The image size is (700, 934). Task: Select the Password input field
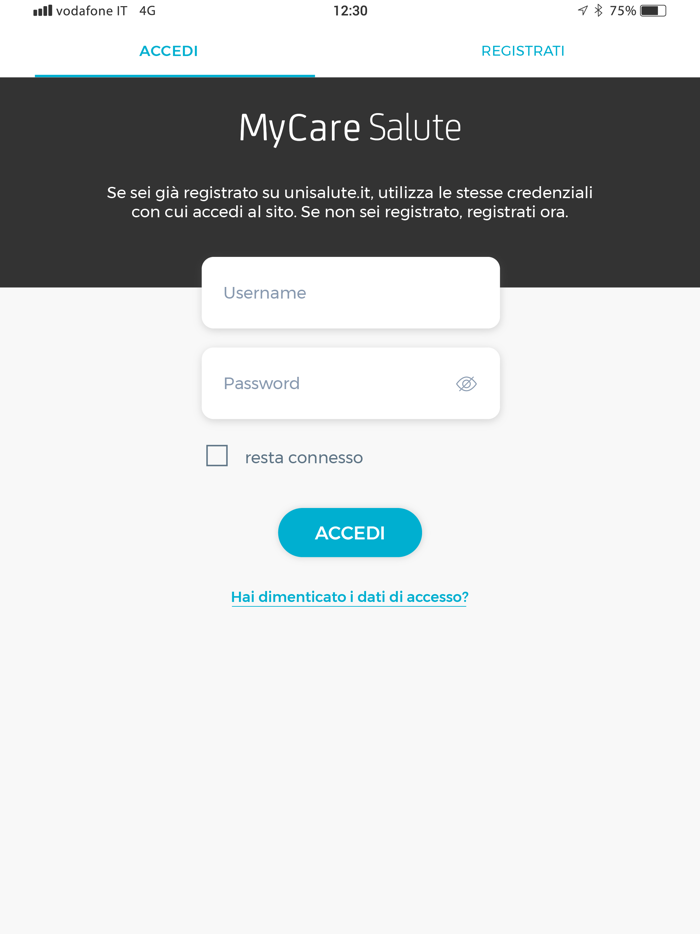pos(330,383)
